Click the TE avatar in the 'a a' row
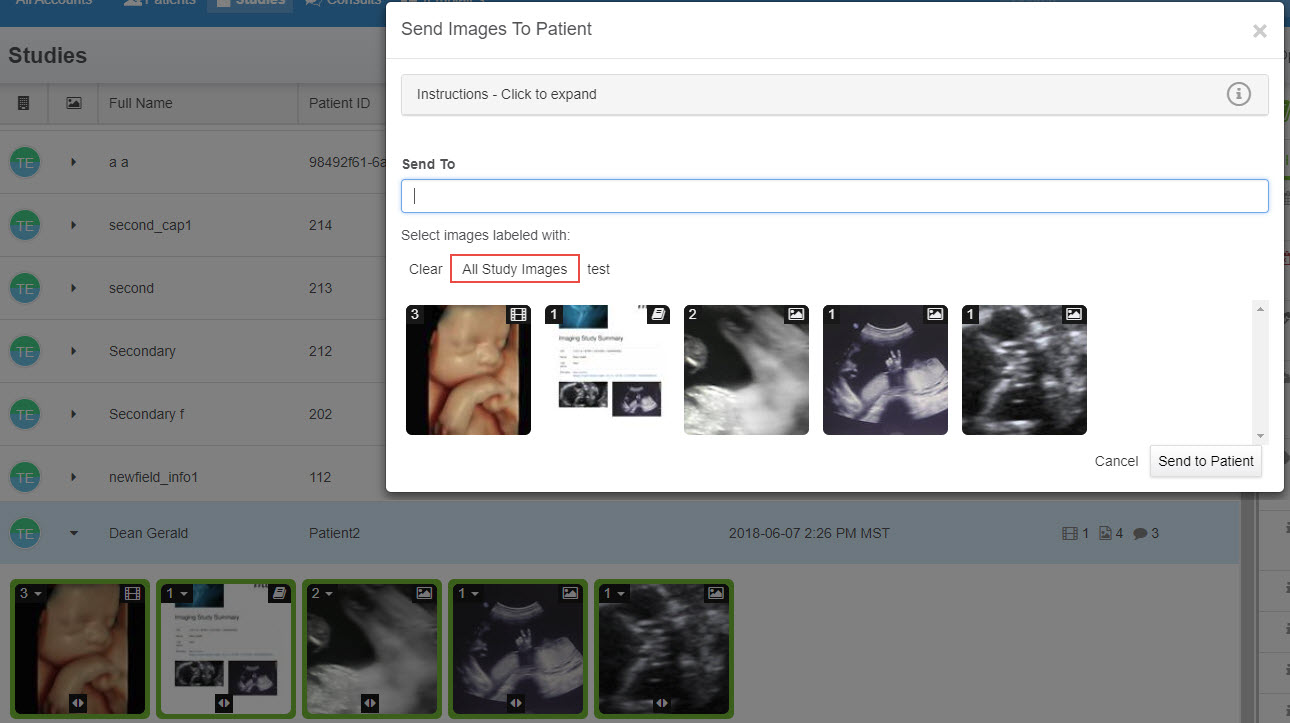 coord(25,162)
